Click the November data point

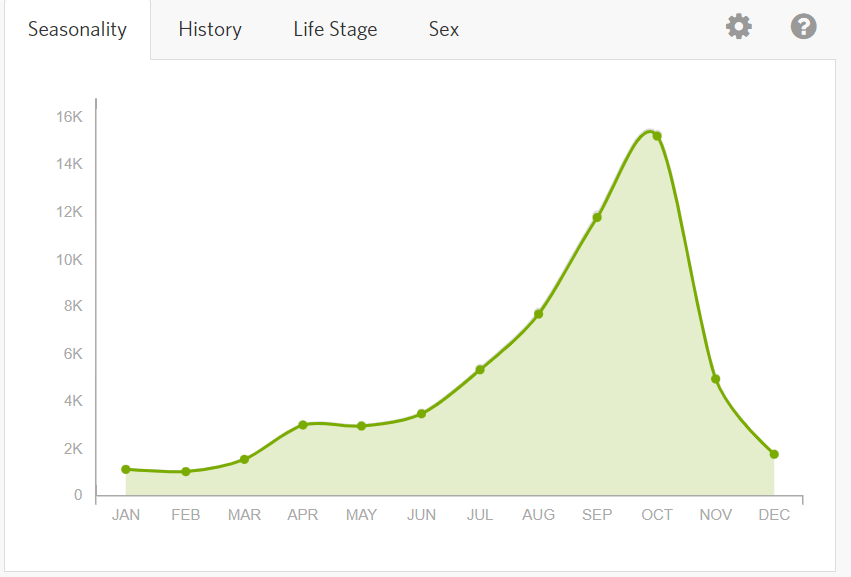[x=716, y=379]
